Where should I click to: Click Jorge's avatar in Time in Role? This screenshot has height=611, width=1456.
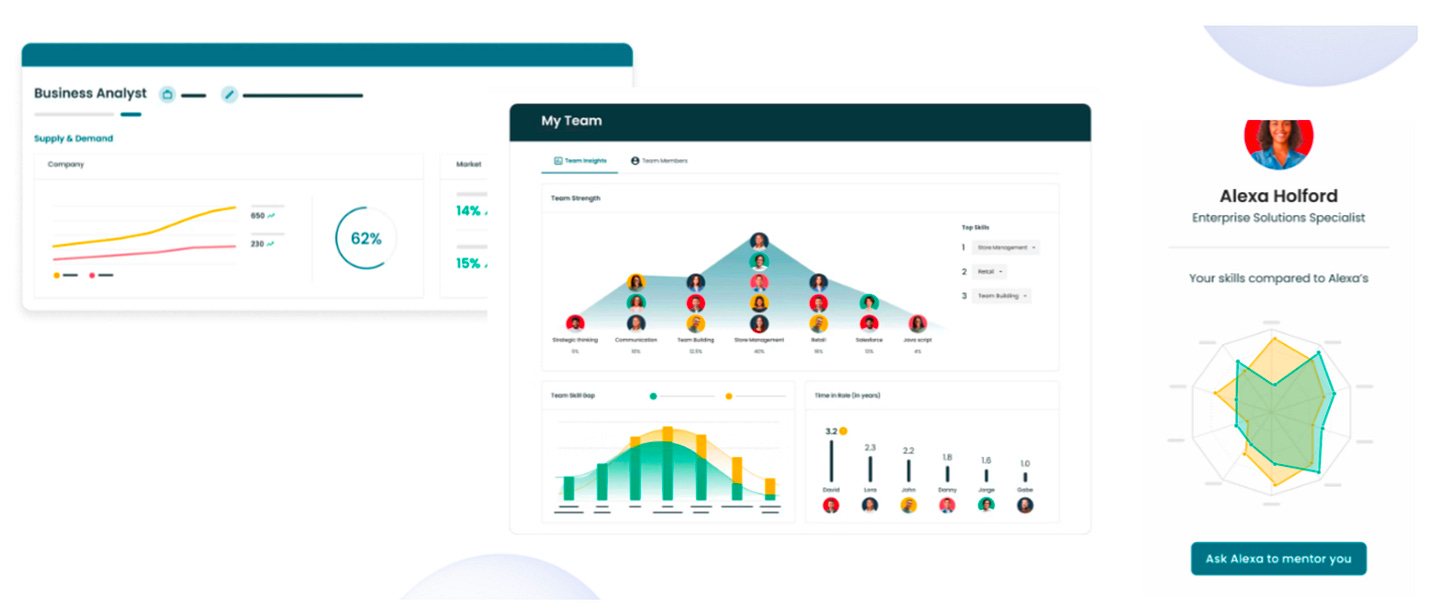point(986,506)
